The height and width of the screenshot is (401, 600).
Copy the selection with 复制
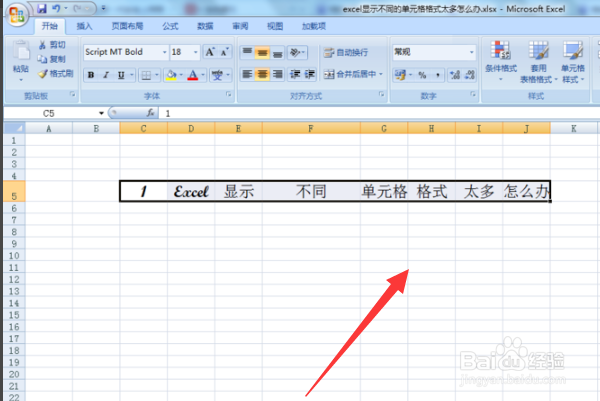tap(52, 59)
